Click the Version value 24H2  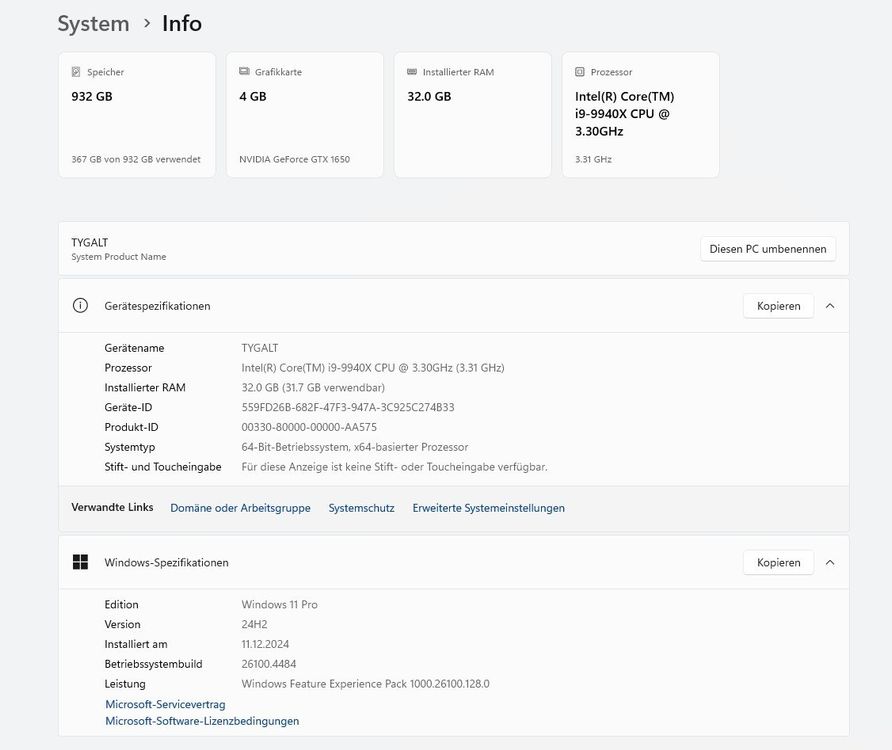click(x=254, y=624)
